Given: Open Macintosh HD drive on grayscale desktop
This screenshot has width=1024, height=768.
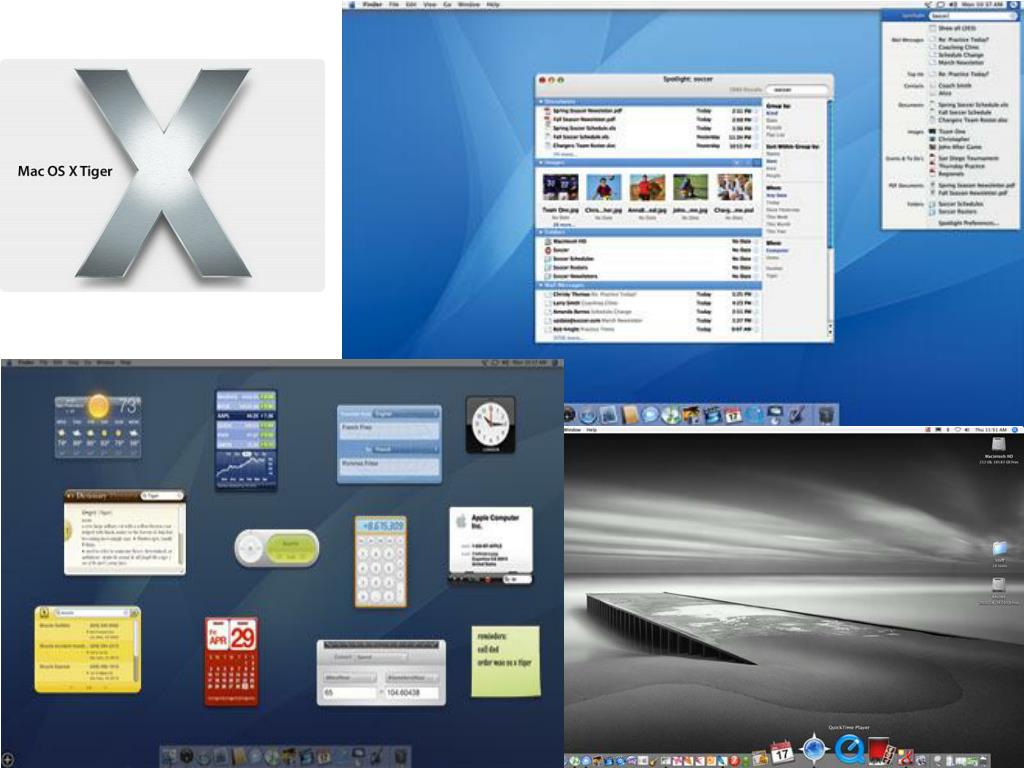Looking at the screenshot, I should 999,445.
